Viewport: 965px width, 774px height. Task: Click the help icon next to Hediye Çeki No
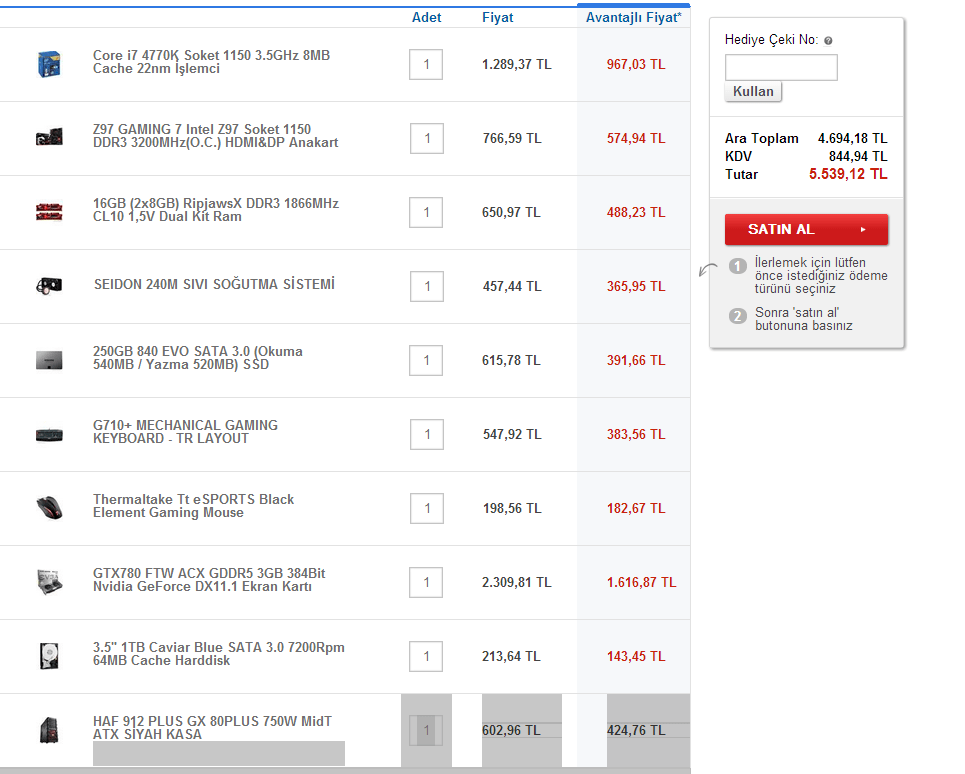click(x=828, y=41)
